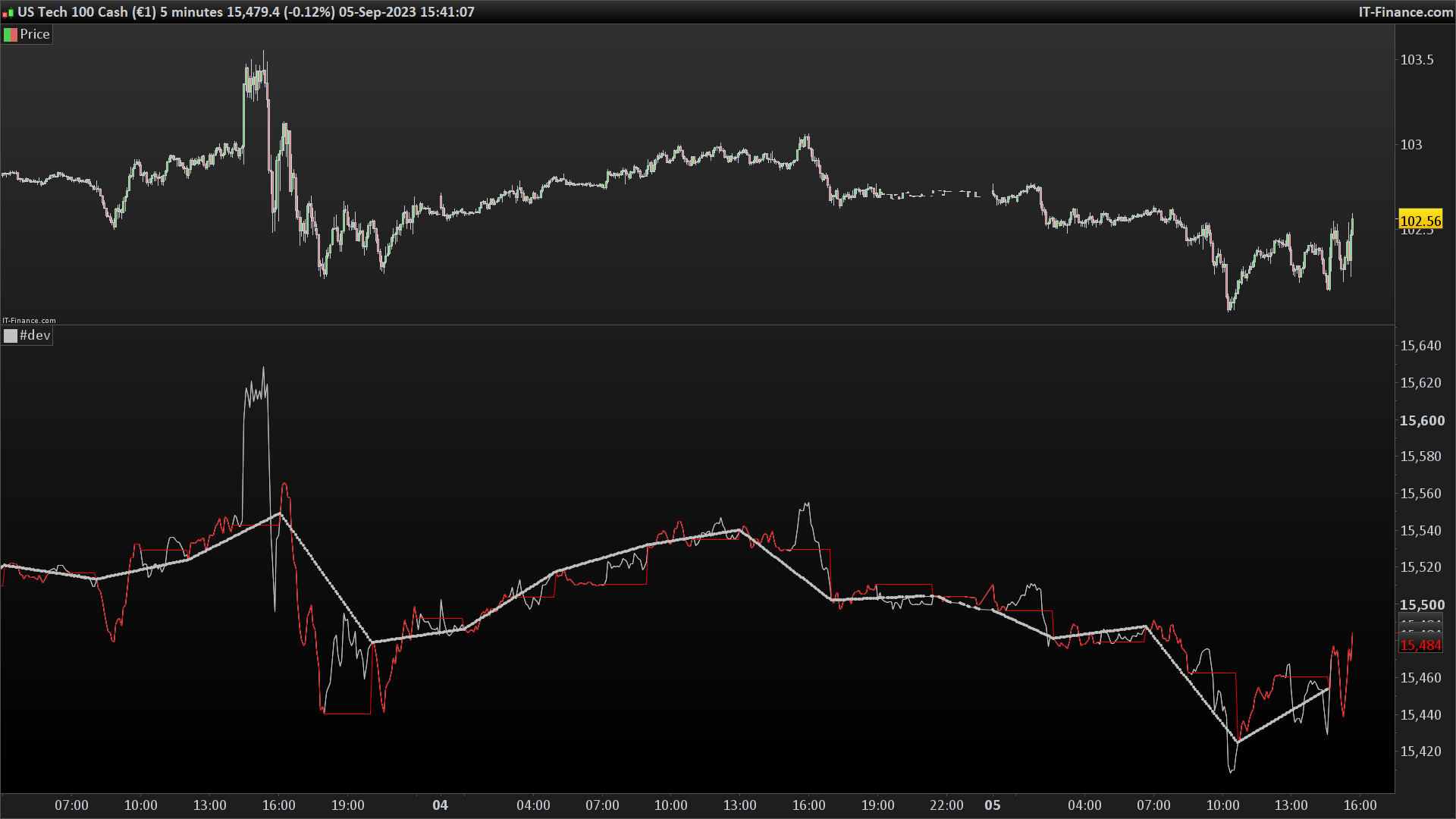Open the #dev indicator label
This screenshot has height=819, width=1456.
click(35, 335)
